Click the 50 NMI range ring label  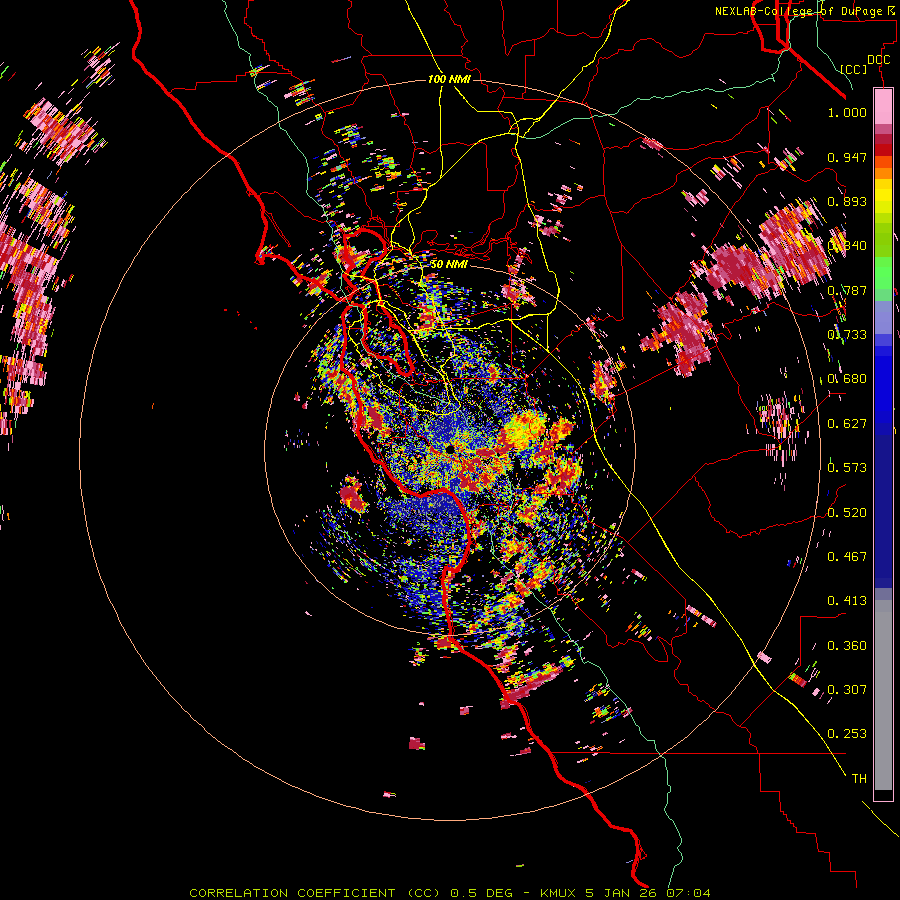coord(449,264)
